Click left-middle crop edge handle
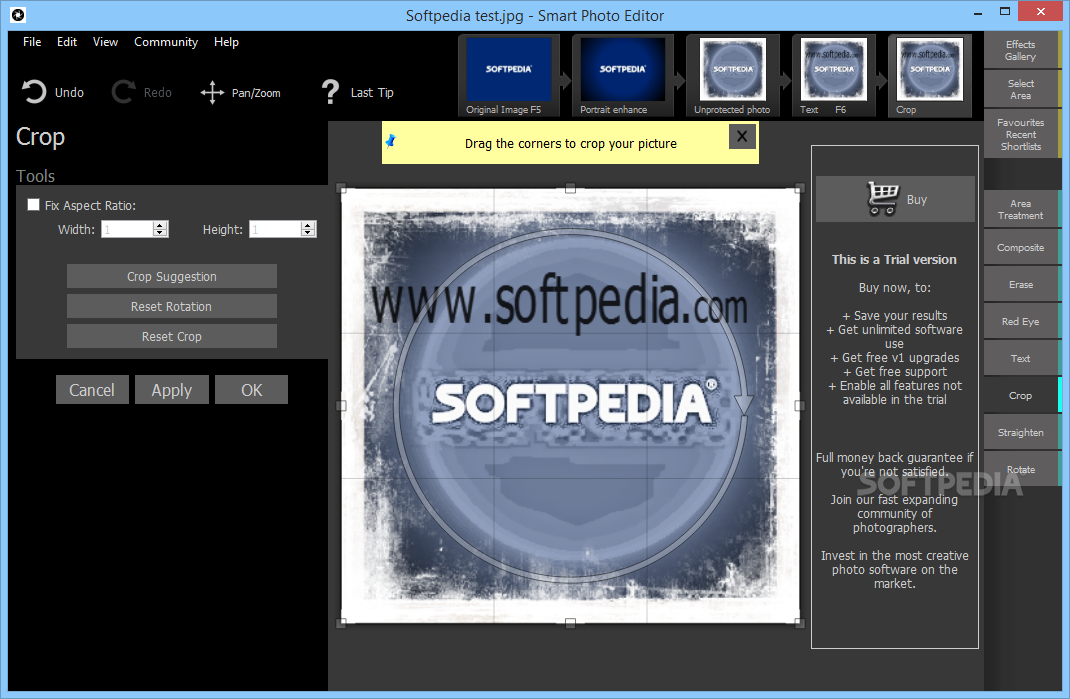Viewport: 1070px width, 699px height. click(x=342, y=405)
